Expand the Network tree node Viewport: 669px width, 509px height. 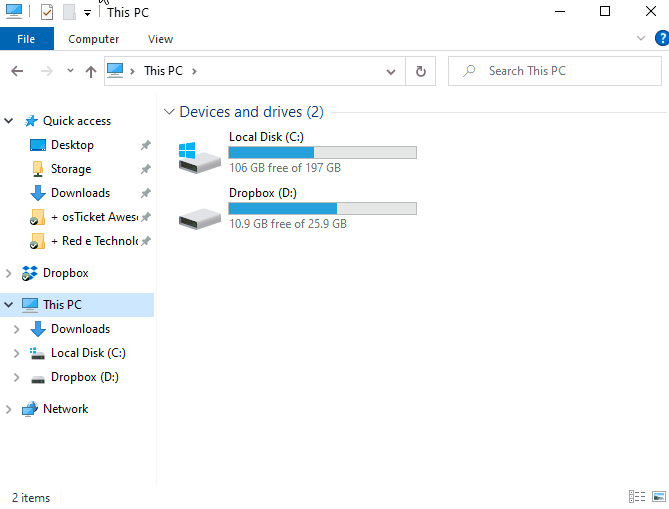(x=9, y=409)
